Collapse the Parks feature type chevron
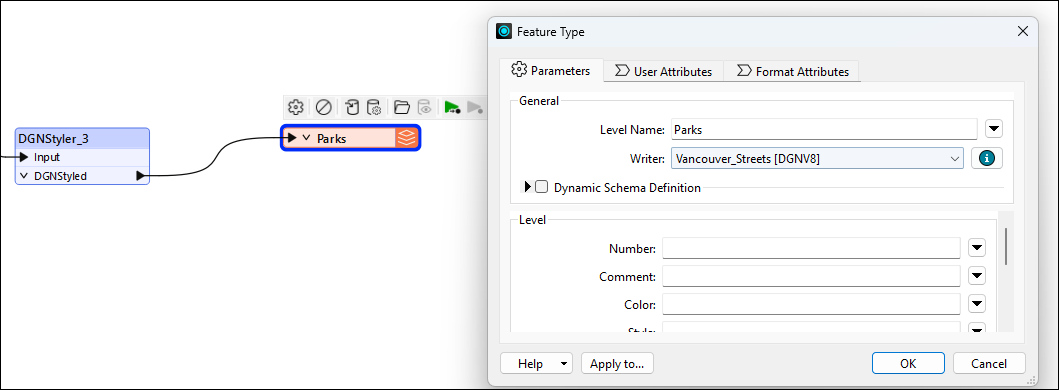1059x390 pixels. [306, 138]
